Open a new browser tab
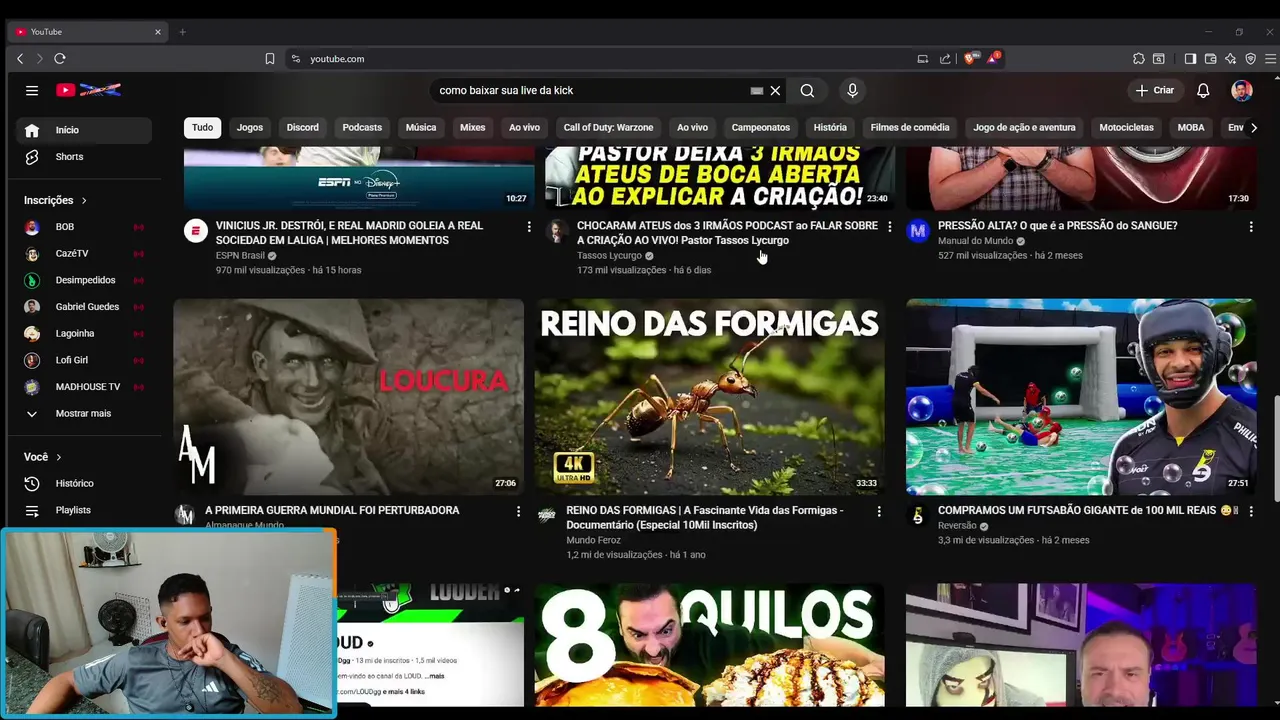The height and width of the screenshot is (720, 1280). tap(182, 32)
